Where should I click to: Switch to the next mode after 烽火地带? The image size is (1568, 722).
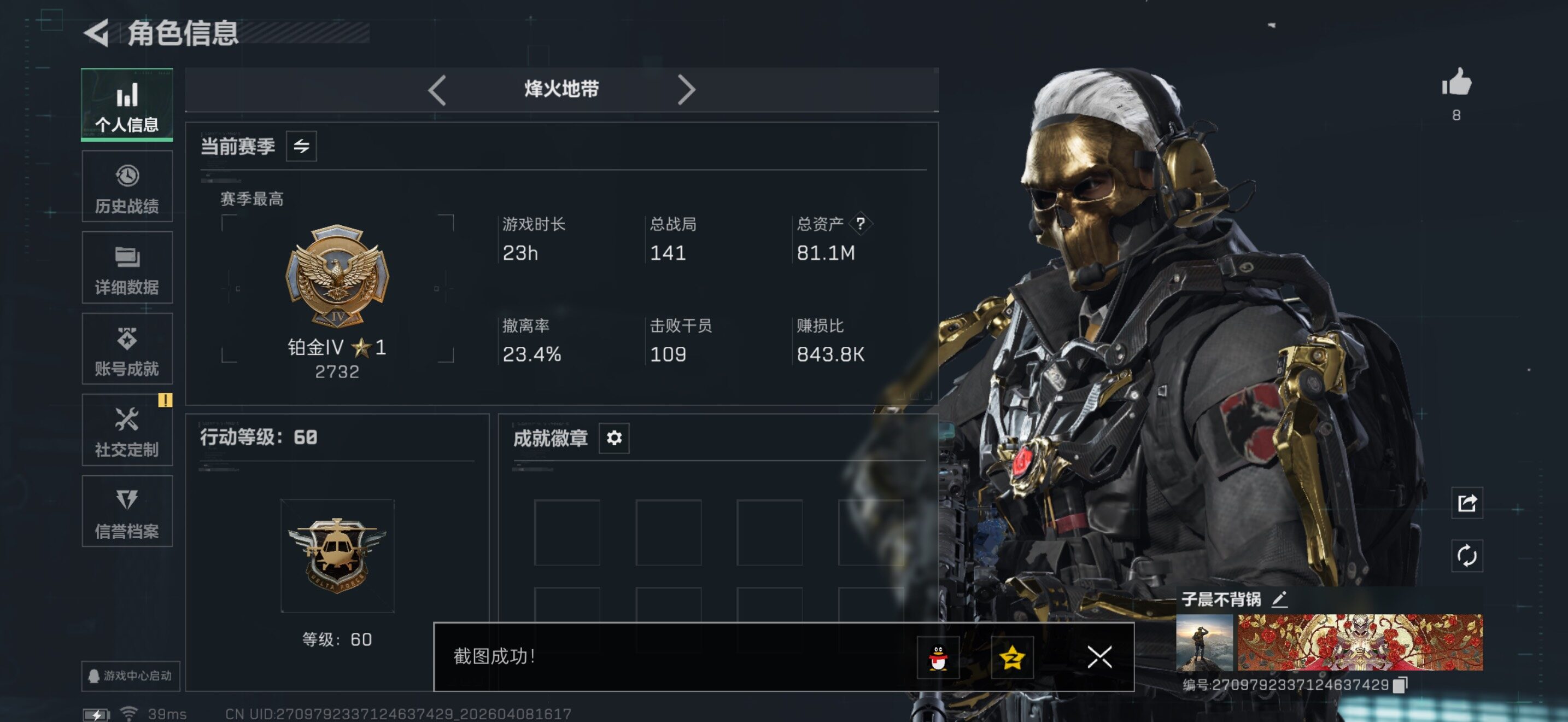click(686, 90)
